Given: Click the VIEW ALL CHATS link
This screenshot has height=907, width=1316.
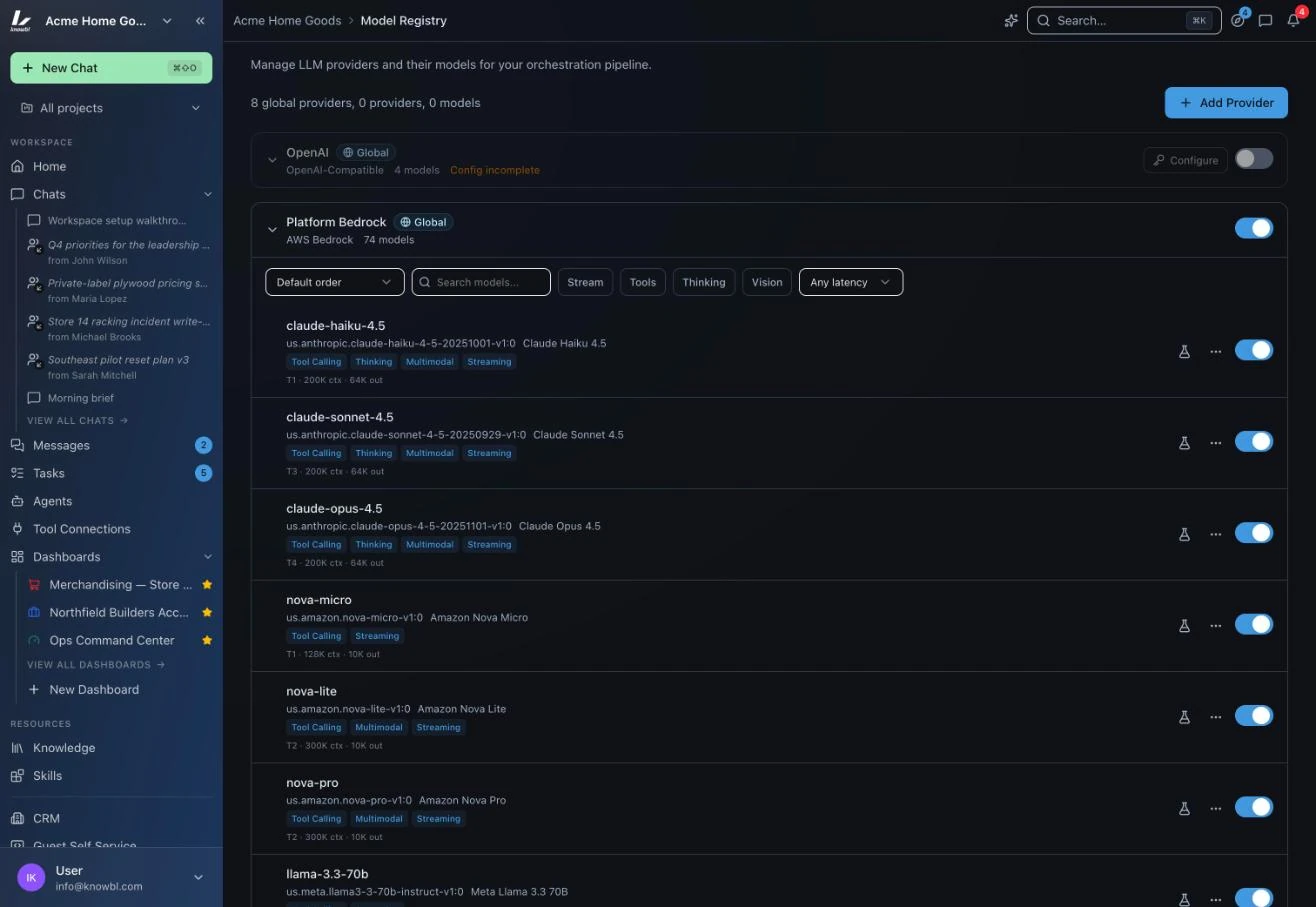Looking at the screenshot, I should (77, 420).
